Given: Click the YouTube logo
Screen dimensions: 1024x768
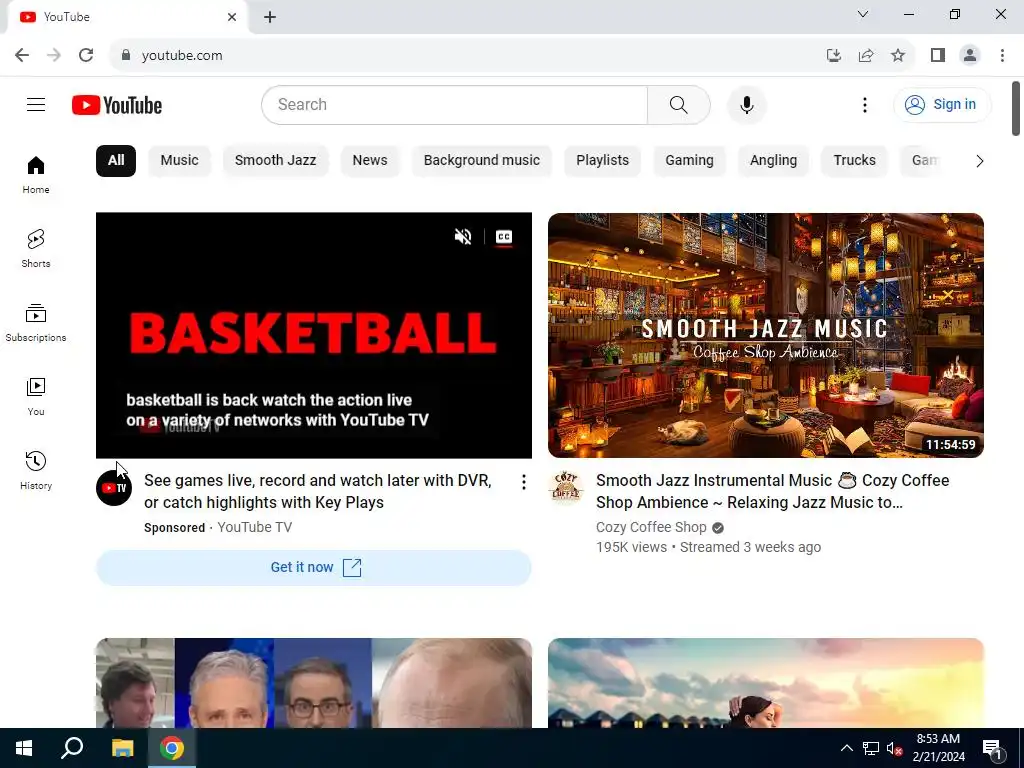Looking at the screenshot, I should click(117, 105).
